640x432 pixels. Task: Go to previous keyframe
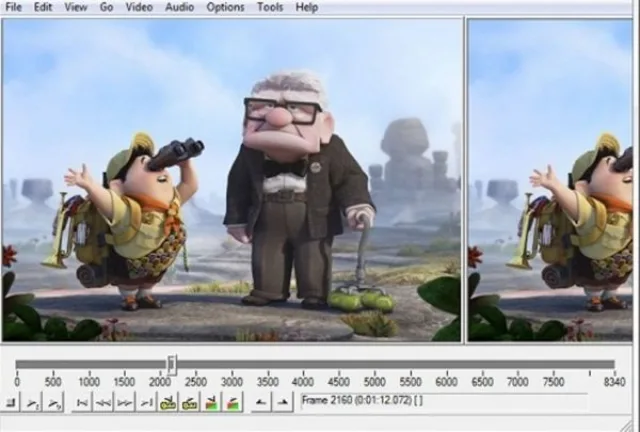[168, 403]
